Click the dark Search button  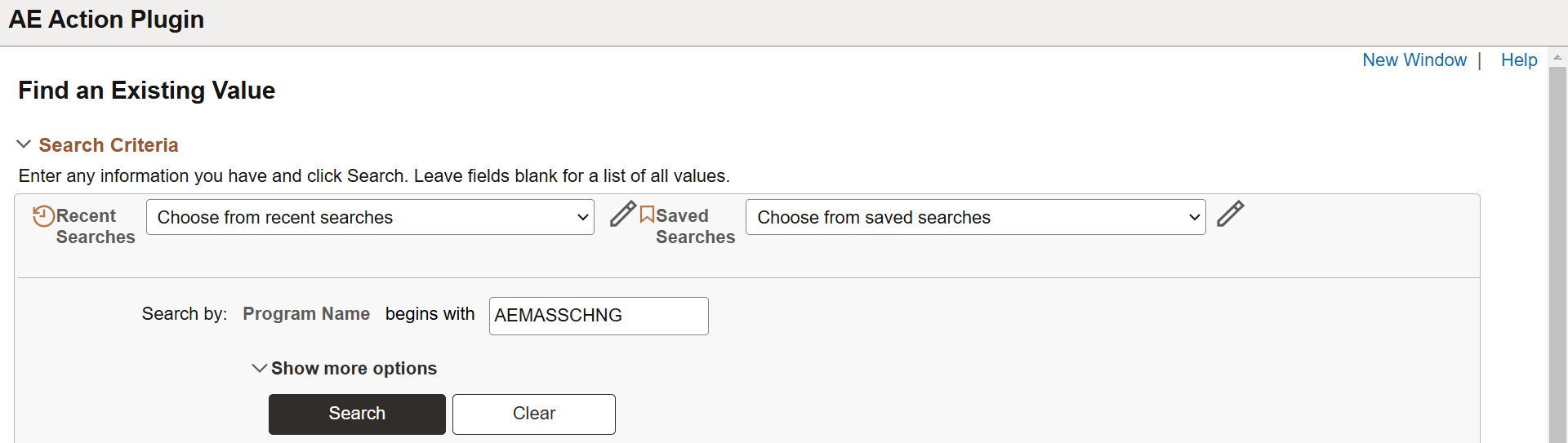coord(357,414)
